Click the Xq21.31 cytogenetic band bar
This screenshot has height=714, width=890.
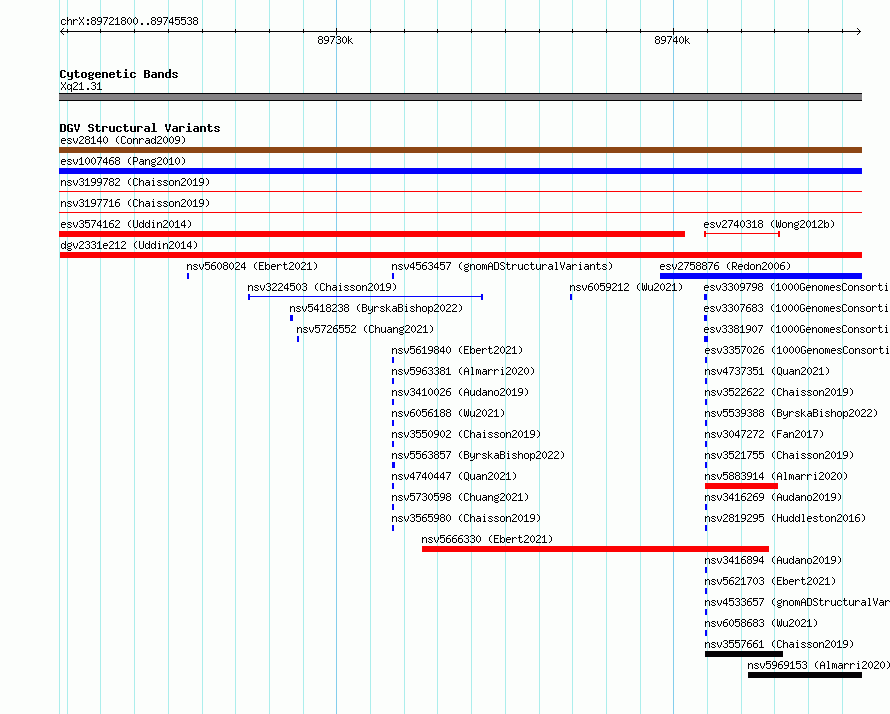[460, 97]
